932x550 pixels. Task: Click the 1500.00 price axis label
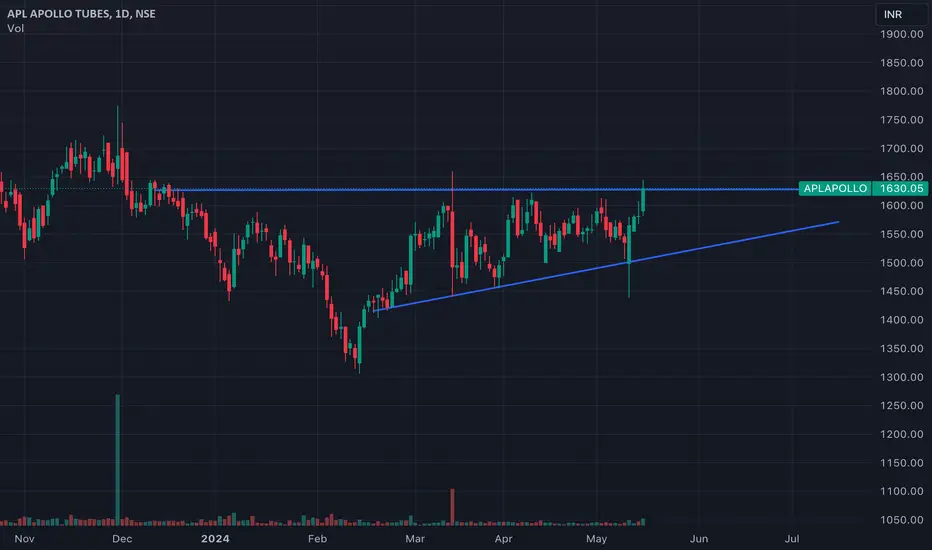coord(902,263)
